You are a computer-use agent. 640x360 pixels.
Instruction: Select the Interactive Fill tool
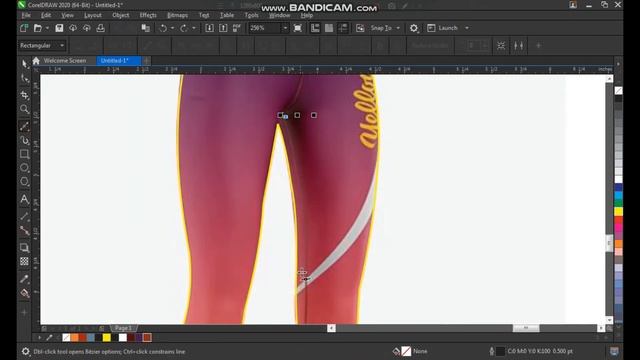24,293
